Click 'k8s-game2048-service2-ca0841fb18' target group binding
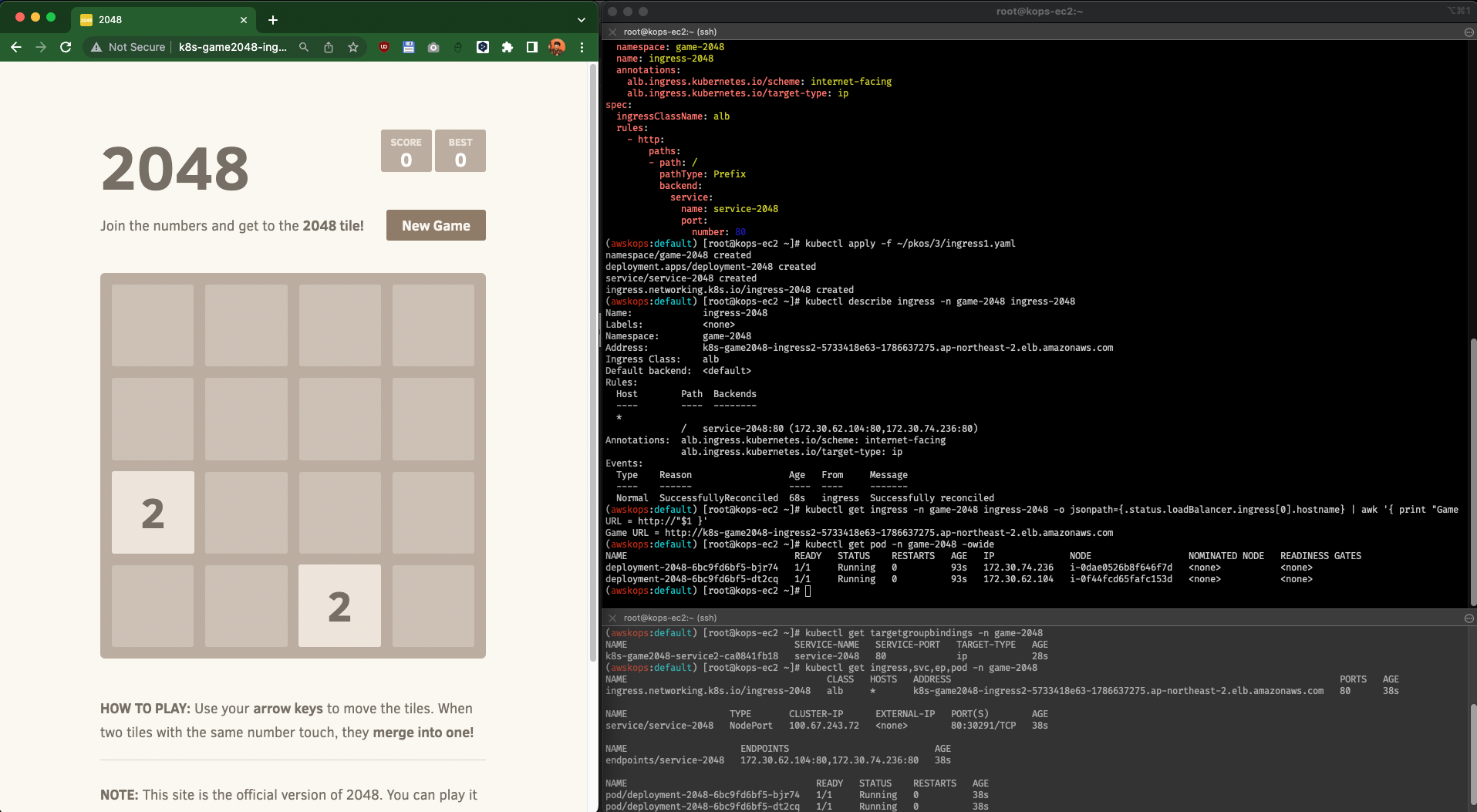1477x812 pixels. pyautogui.click(x=692, y=656)
